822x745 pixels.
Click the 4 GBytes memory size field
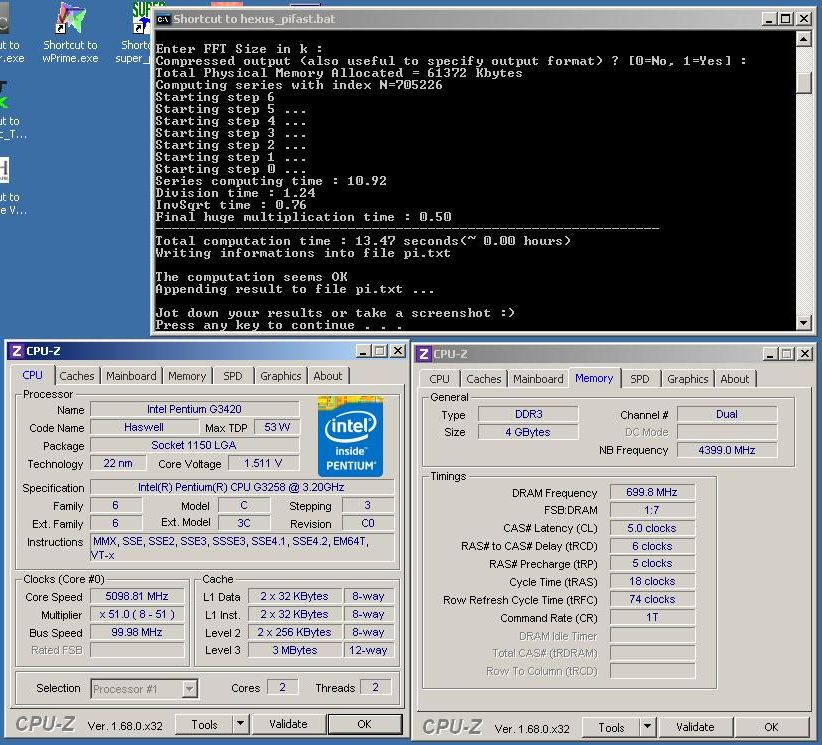[x=528, y=432]
